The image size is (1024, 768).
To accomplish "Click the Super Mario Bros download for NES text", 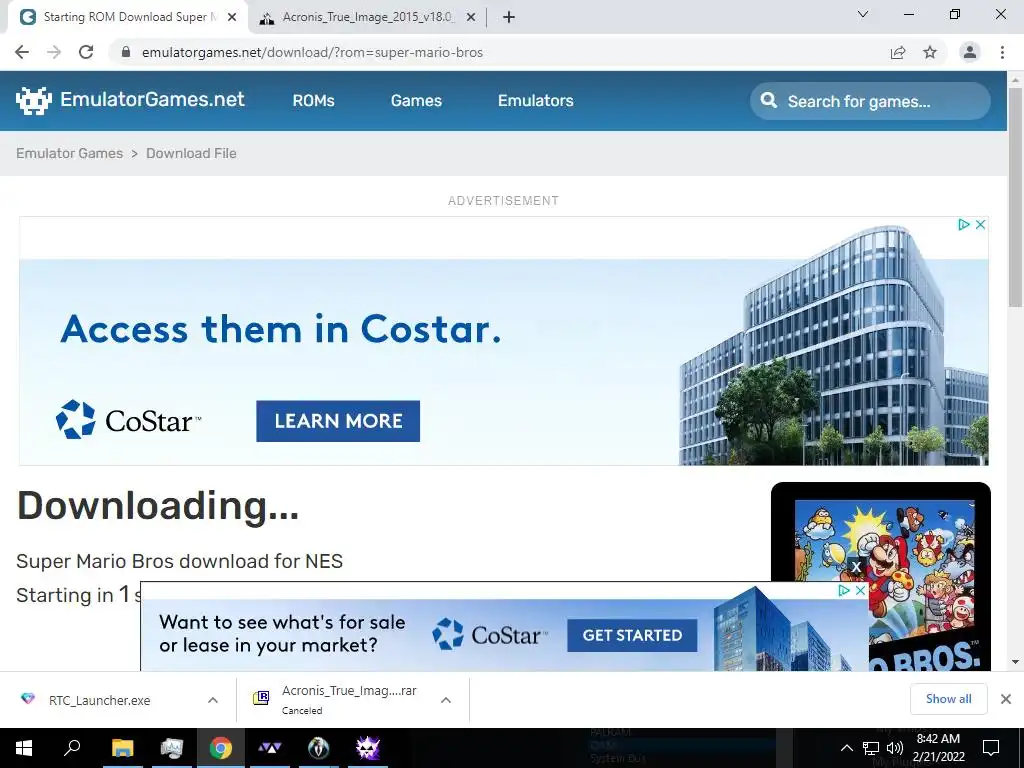I will (180, 561).
